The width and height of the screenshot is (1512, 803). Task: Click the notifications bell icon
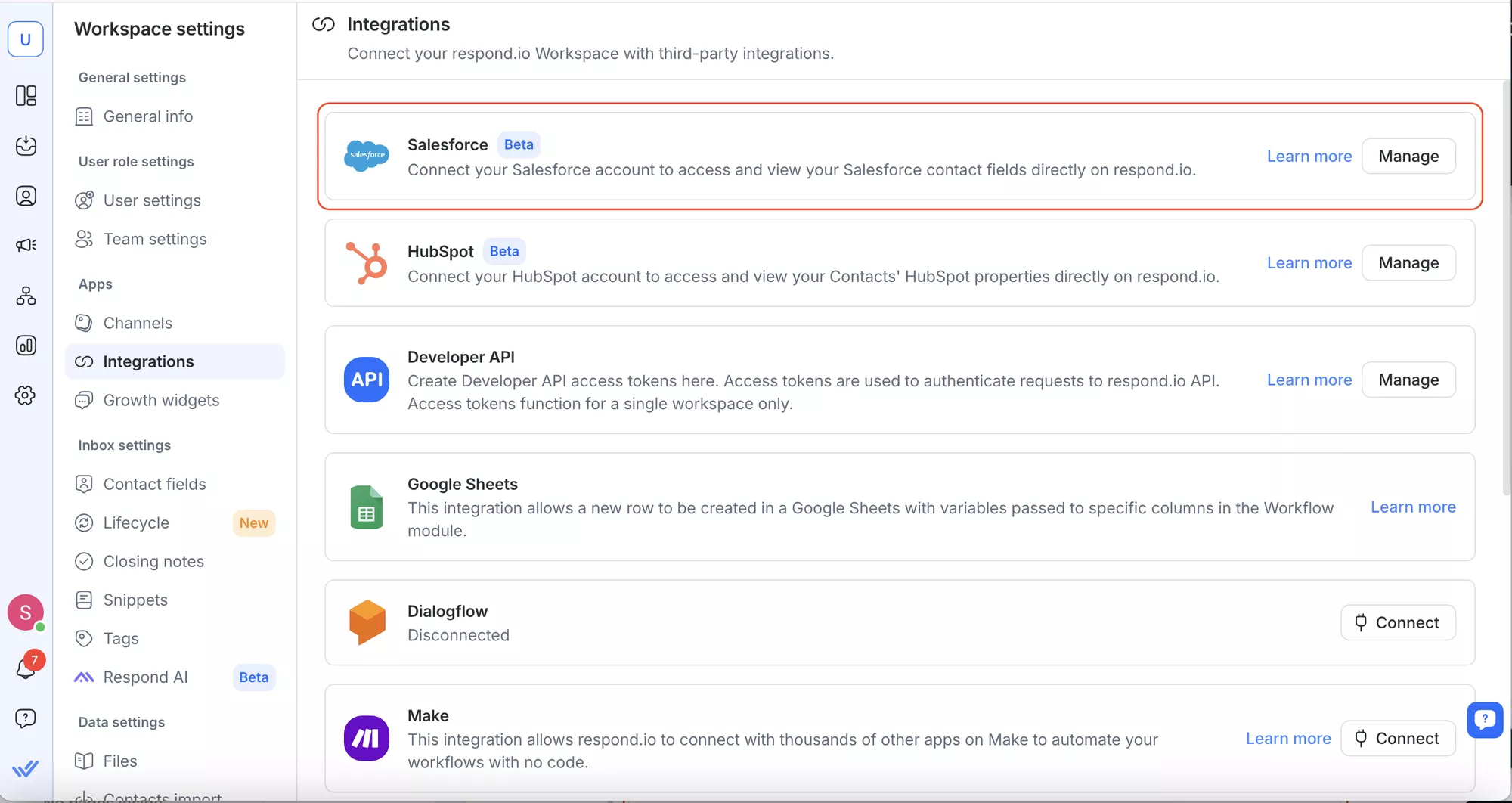[26, 668]
